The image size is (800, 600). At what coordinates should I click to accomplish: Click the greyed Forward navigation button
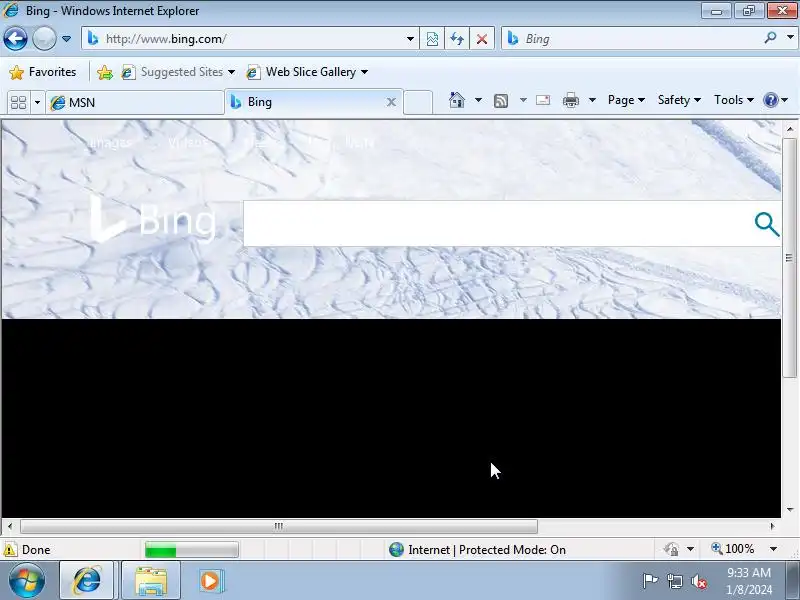click(44, 39)
